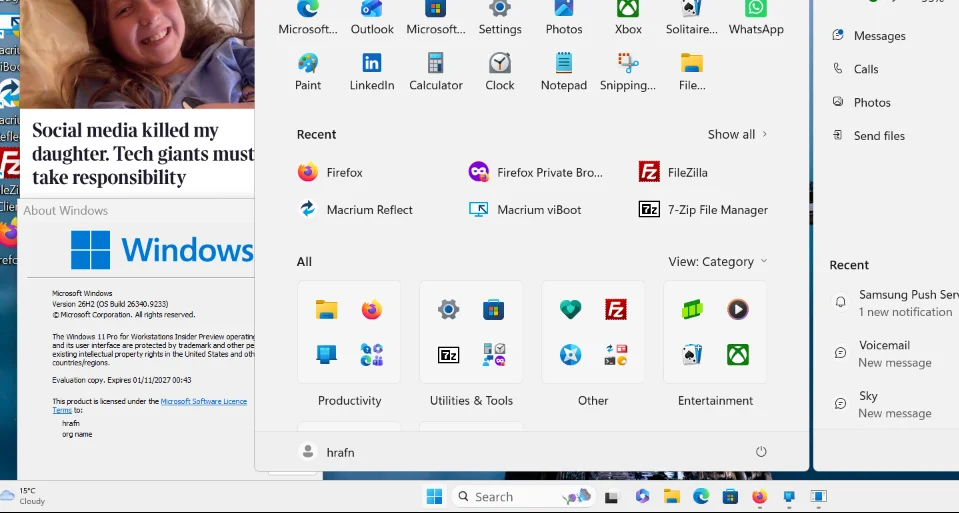The width and height of the screenshot is (959, 513).
Task: Open Firefox icon in Productivity group
Action: [371, 309]
